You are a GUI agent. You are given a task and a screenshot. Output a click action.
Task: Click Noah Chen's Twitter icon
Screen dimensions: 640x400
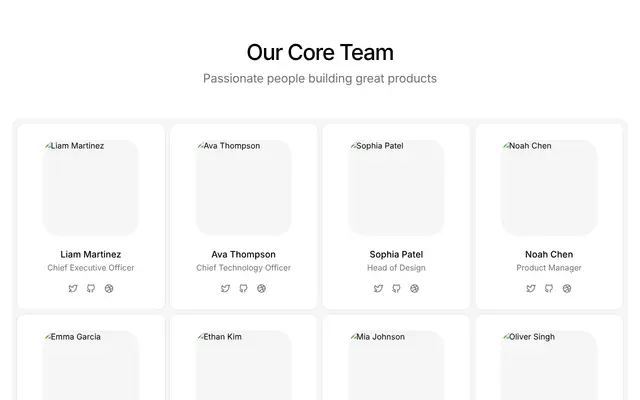point(531,289)
